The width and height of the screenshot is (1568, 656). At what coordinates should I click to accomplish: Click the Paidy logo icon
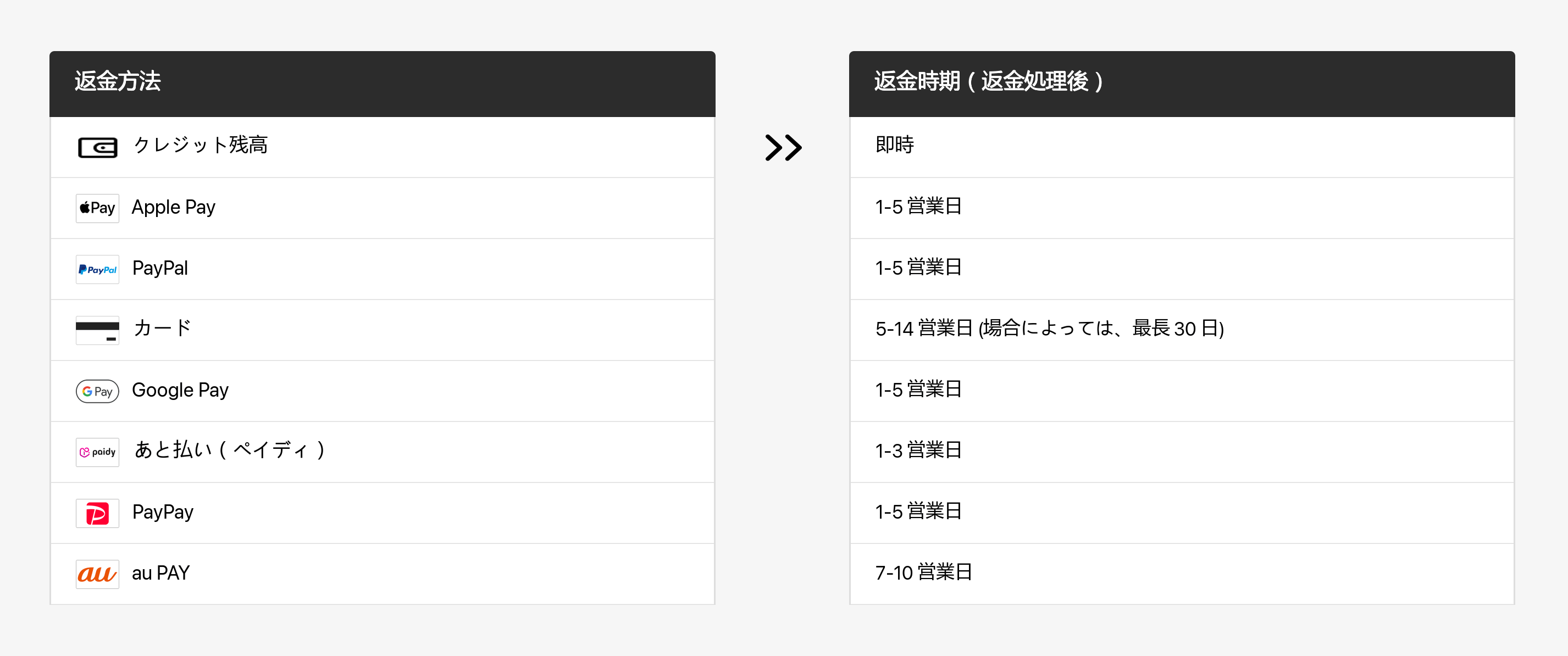pyautogui.click(x=97, y=452)
